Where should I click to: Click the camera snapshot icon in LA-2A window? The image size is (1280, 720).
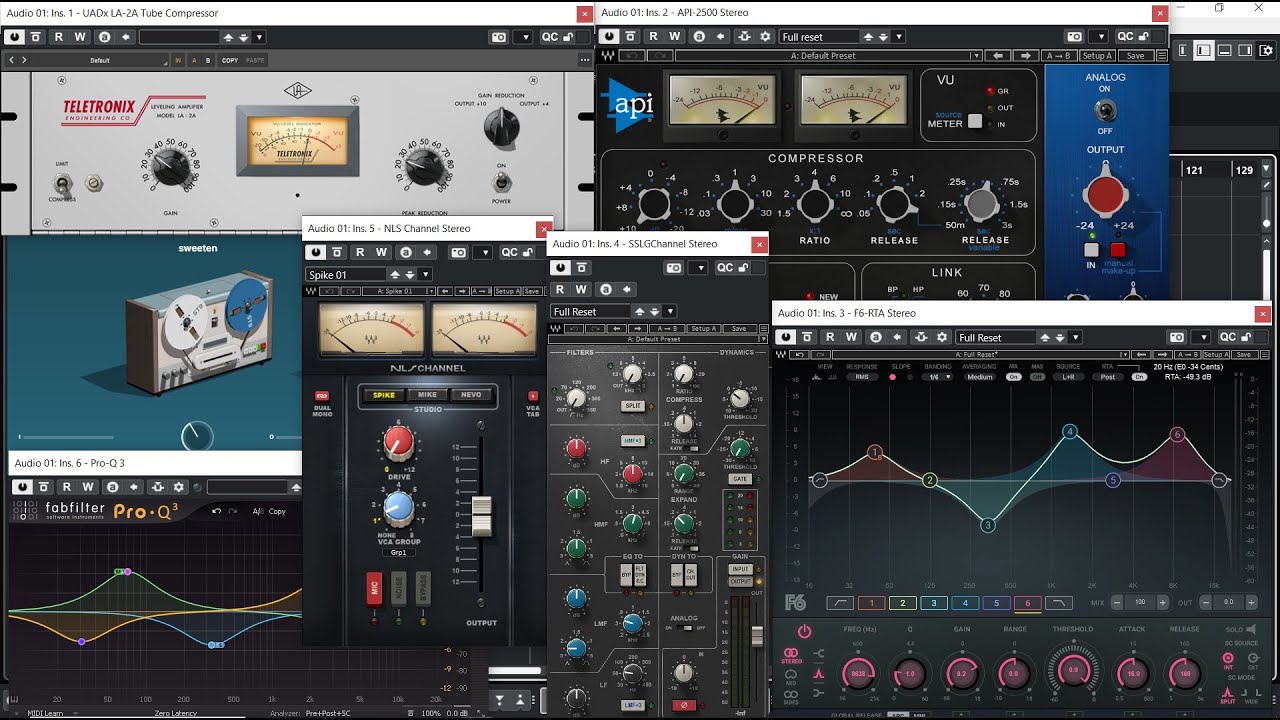click(x=499, y=37)
